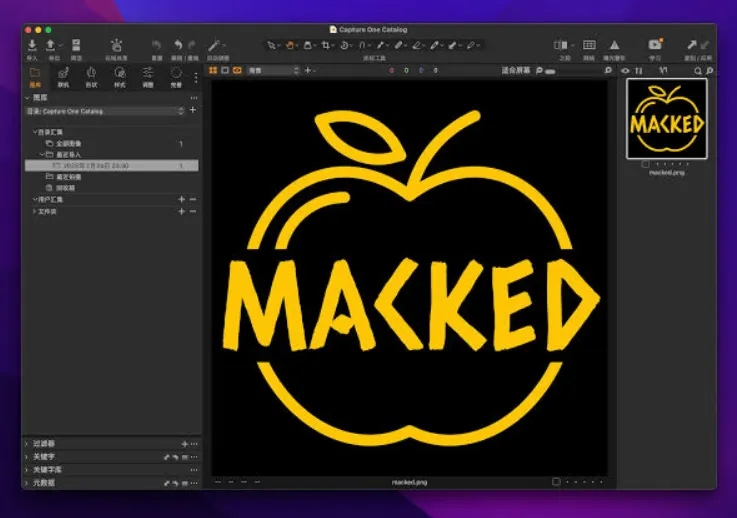Select the trash row below 最近拍摄
Viewport: 737px width, 518px height.
[x=112, y=188]
